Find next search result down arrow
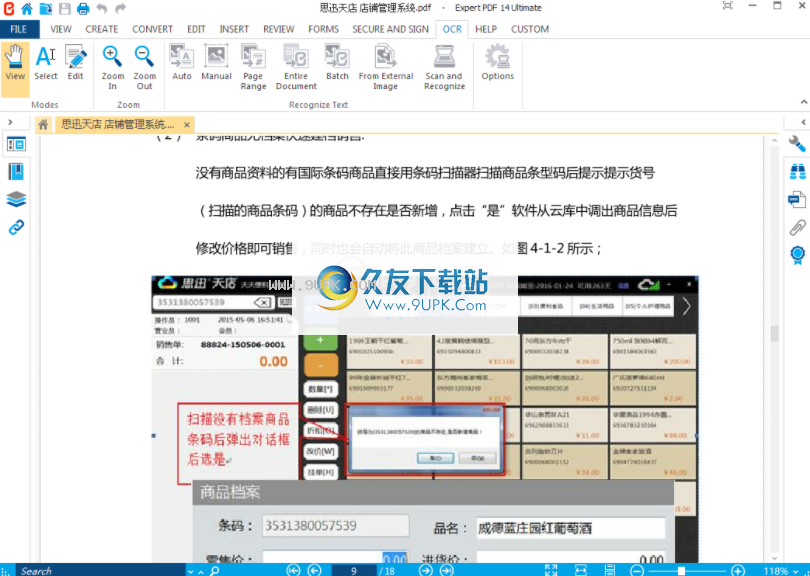This screenshot has width=810, height=576. tap(191, 571)
